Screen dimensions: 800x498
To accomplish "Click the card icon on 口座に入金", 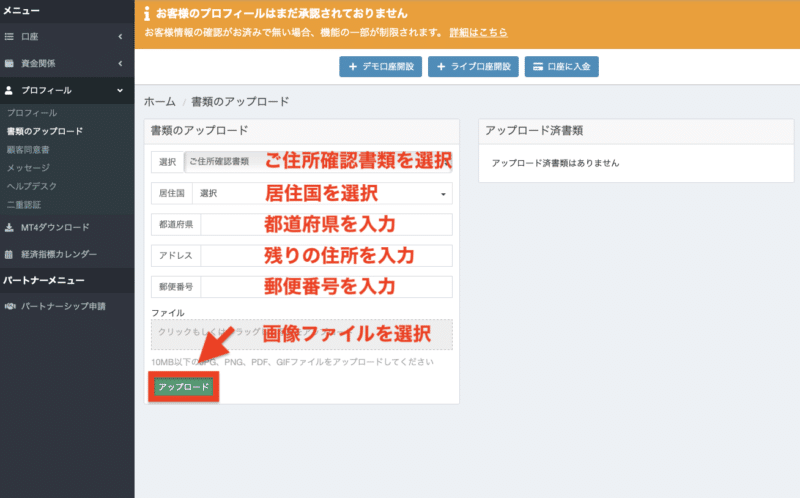I will tap(538, 67).
